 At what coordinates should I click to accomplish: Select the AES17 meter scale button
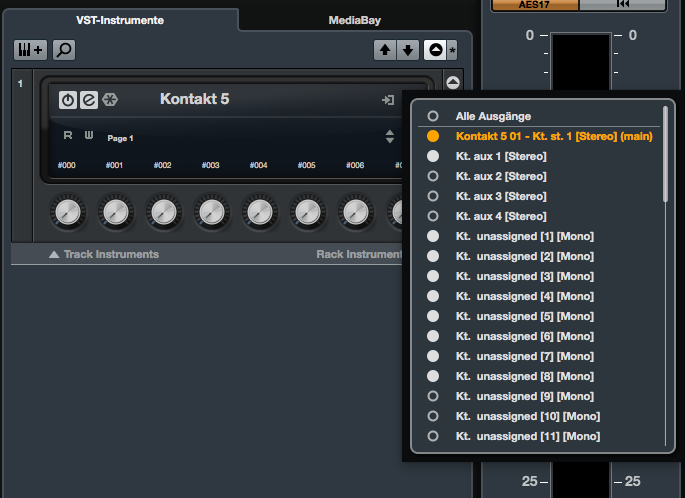tap(535, 5)
